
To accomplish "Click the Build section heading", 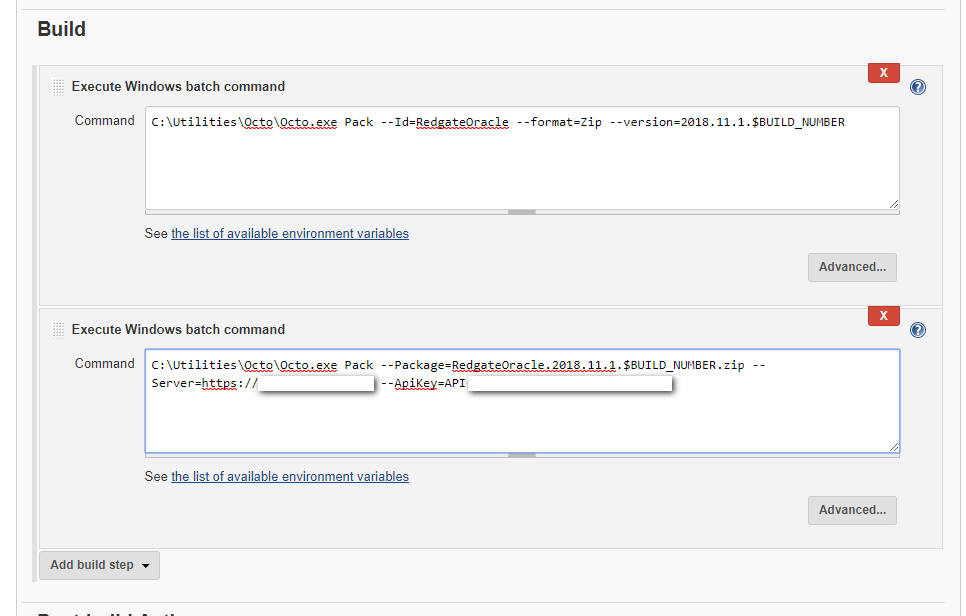I will [x=62, y=30].
